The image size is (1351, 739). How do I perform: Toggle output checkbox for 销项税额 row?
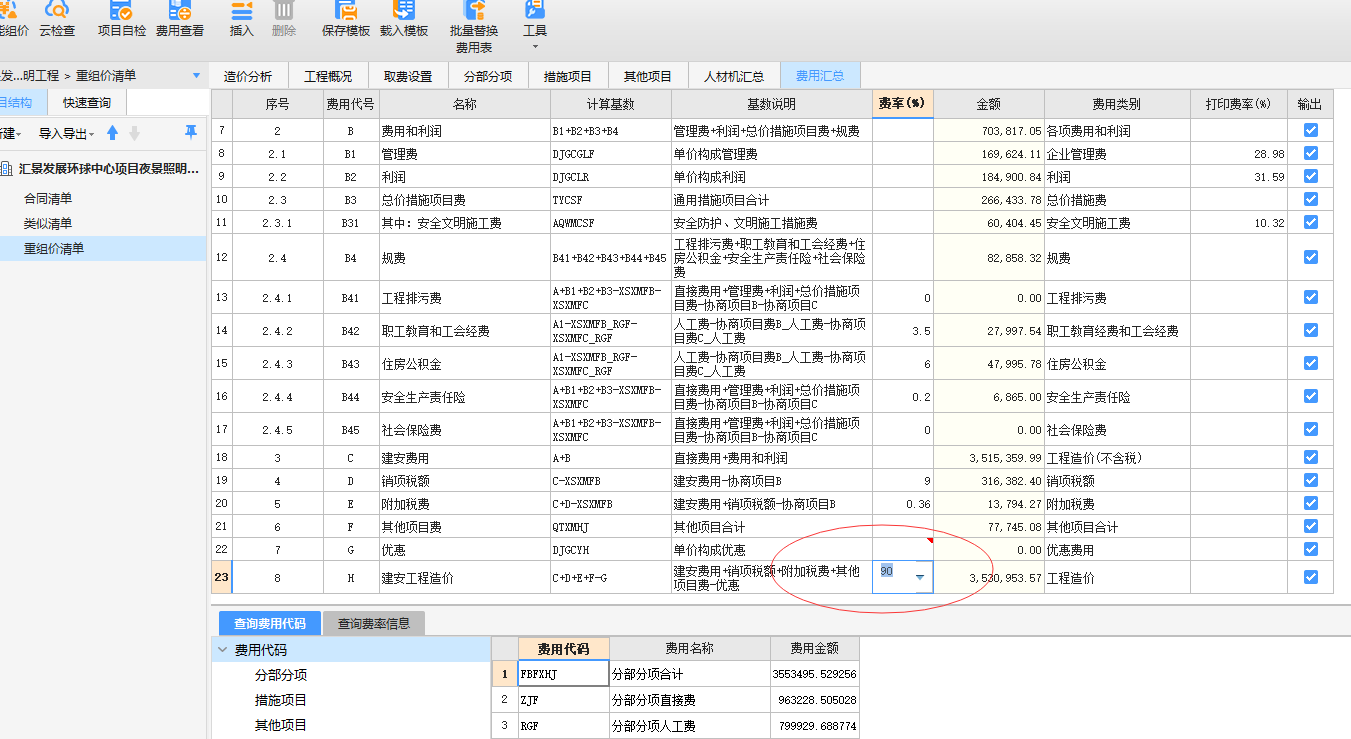click(x=1310, y=480)
